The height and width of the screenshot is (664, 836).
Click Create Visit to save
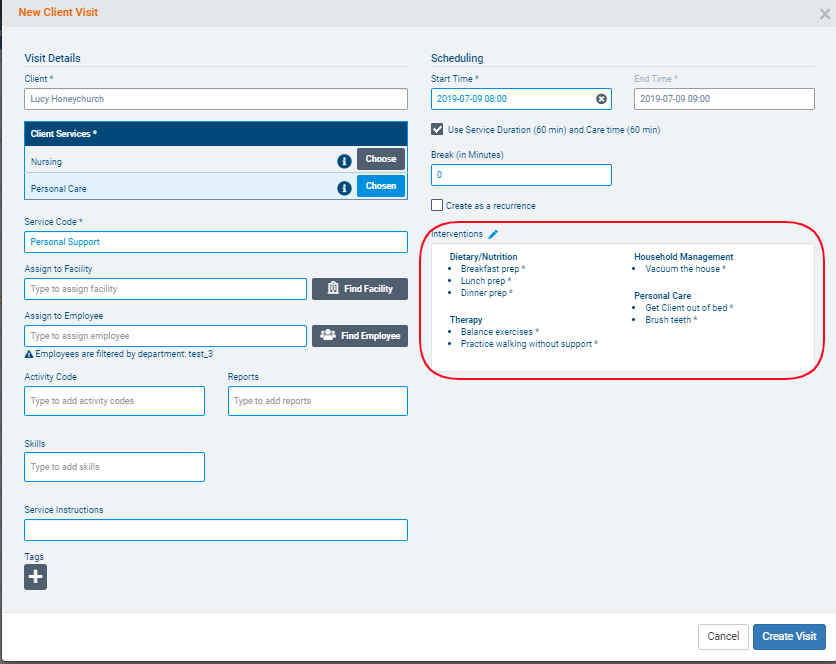click(x=789, y=637)
